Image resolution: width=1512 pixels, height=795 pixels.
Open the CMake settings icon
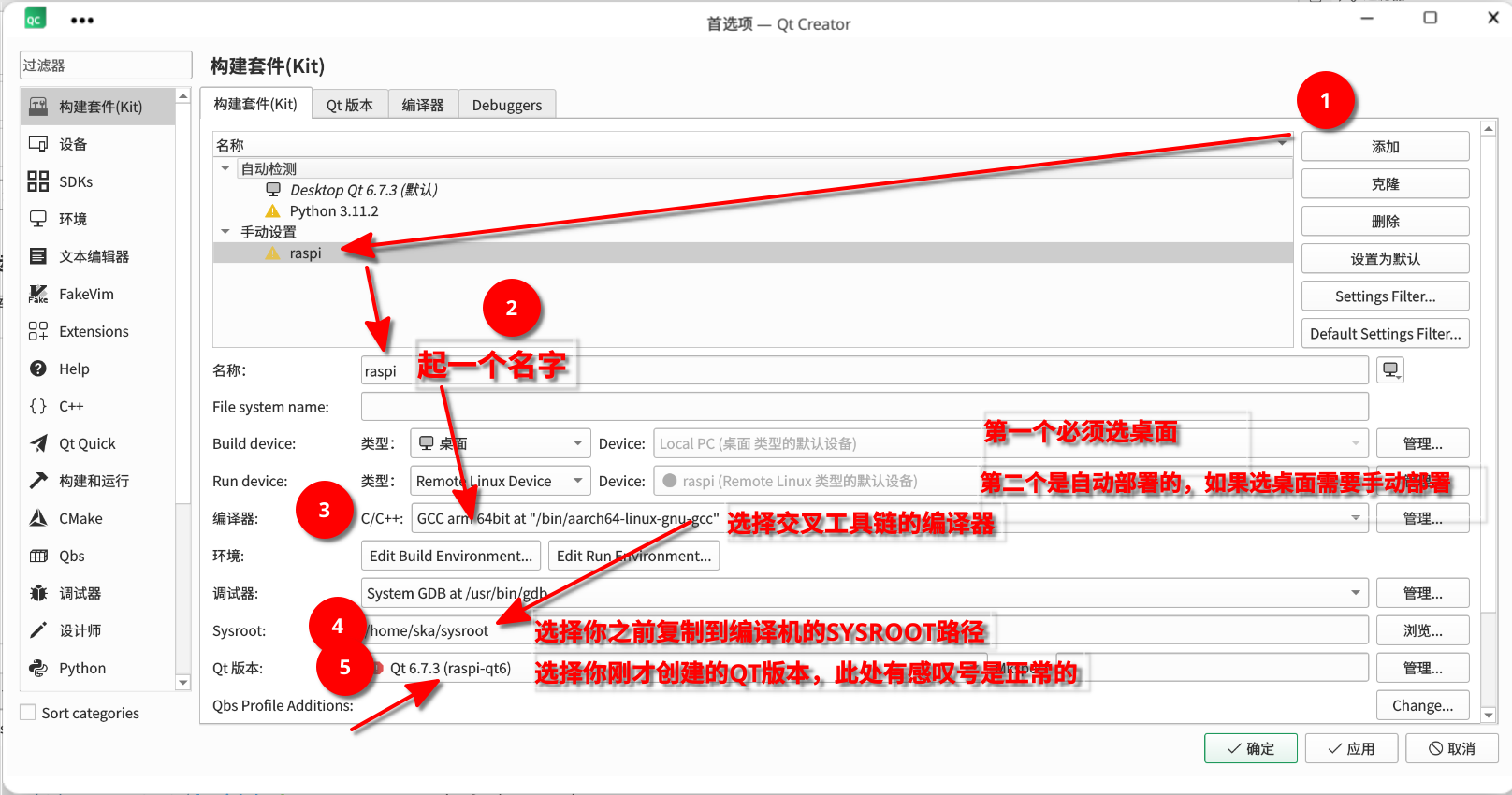[x=38, y=518]
